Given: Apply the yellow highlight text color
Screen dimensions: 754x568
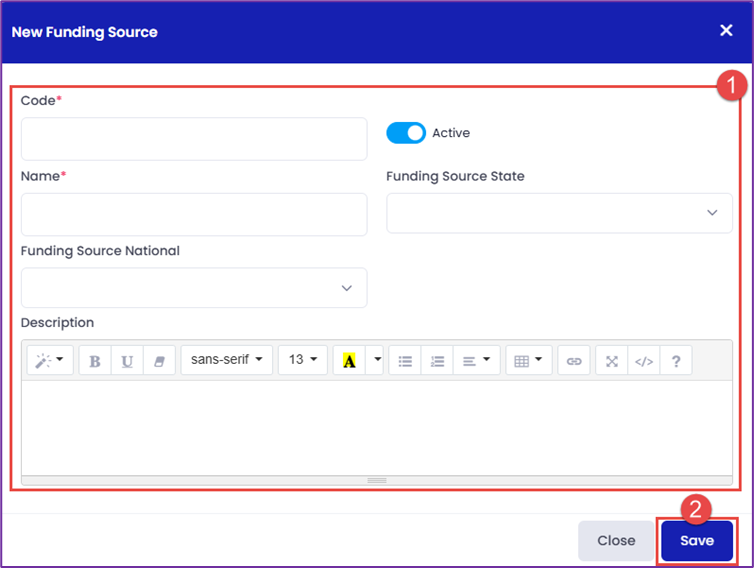Looking at the screenshot, I should click(x=349, y=360).
